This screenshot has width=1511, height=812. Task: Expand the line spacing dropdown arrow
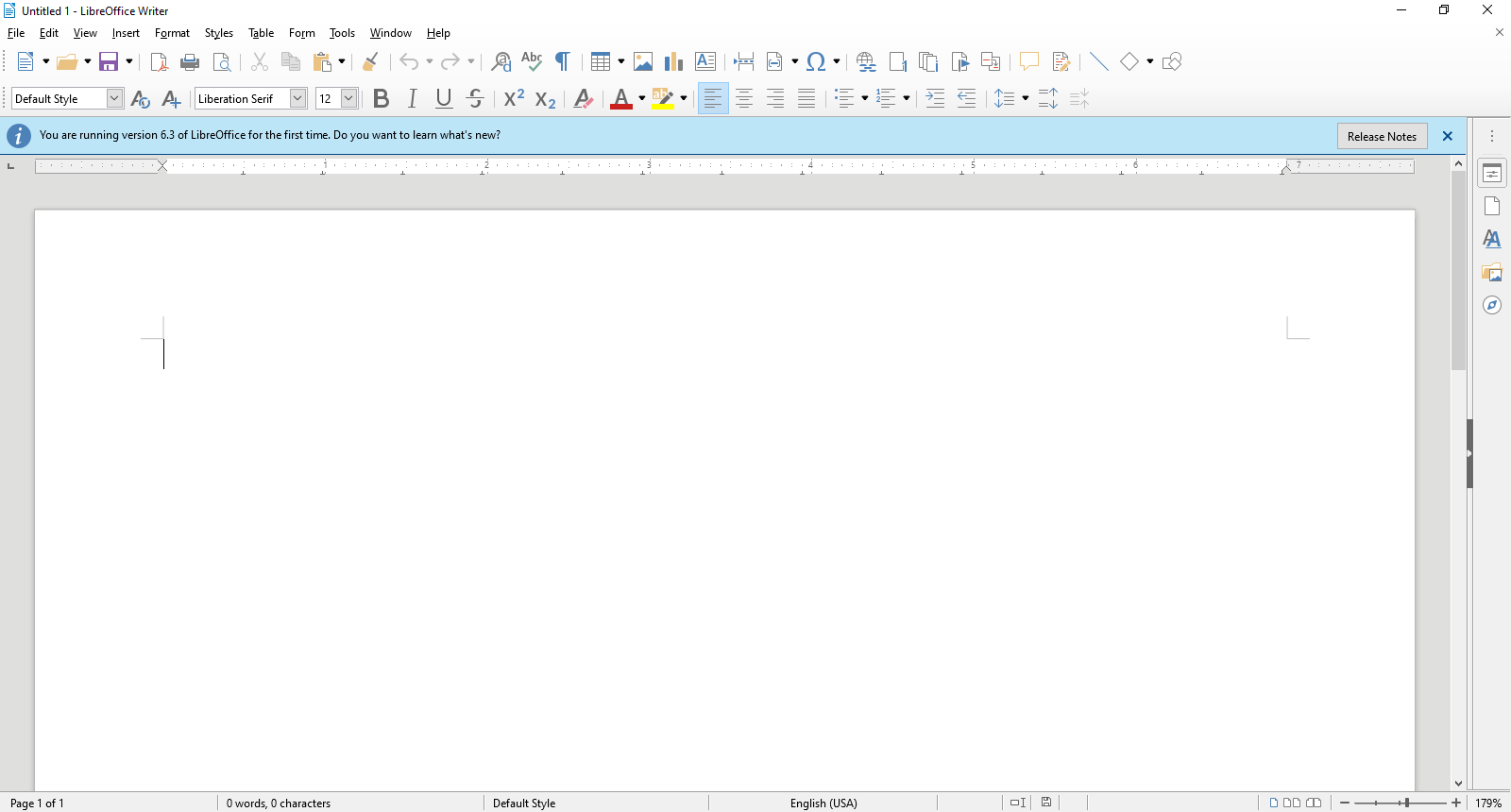[x=1026, y=99]
